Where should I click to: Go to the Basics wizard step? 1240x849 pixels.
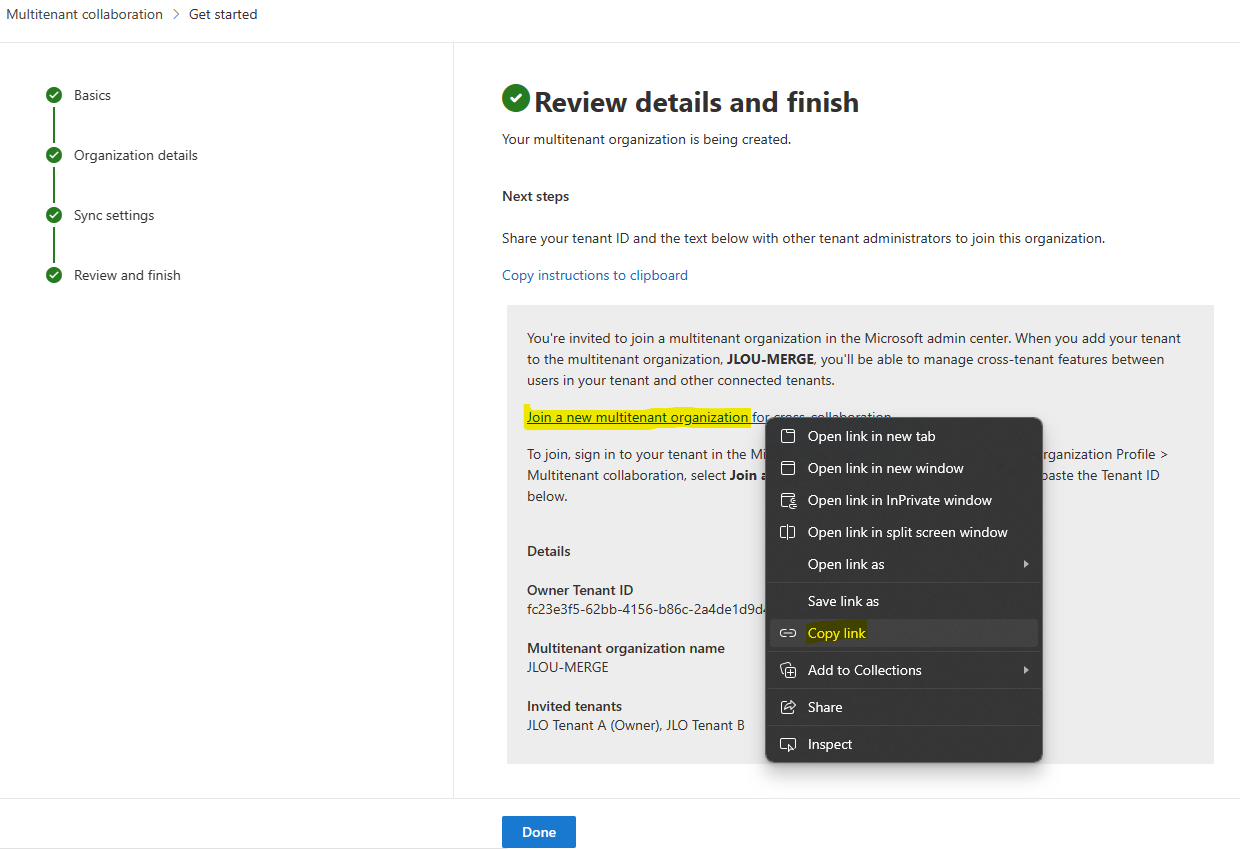point(92,95)
